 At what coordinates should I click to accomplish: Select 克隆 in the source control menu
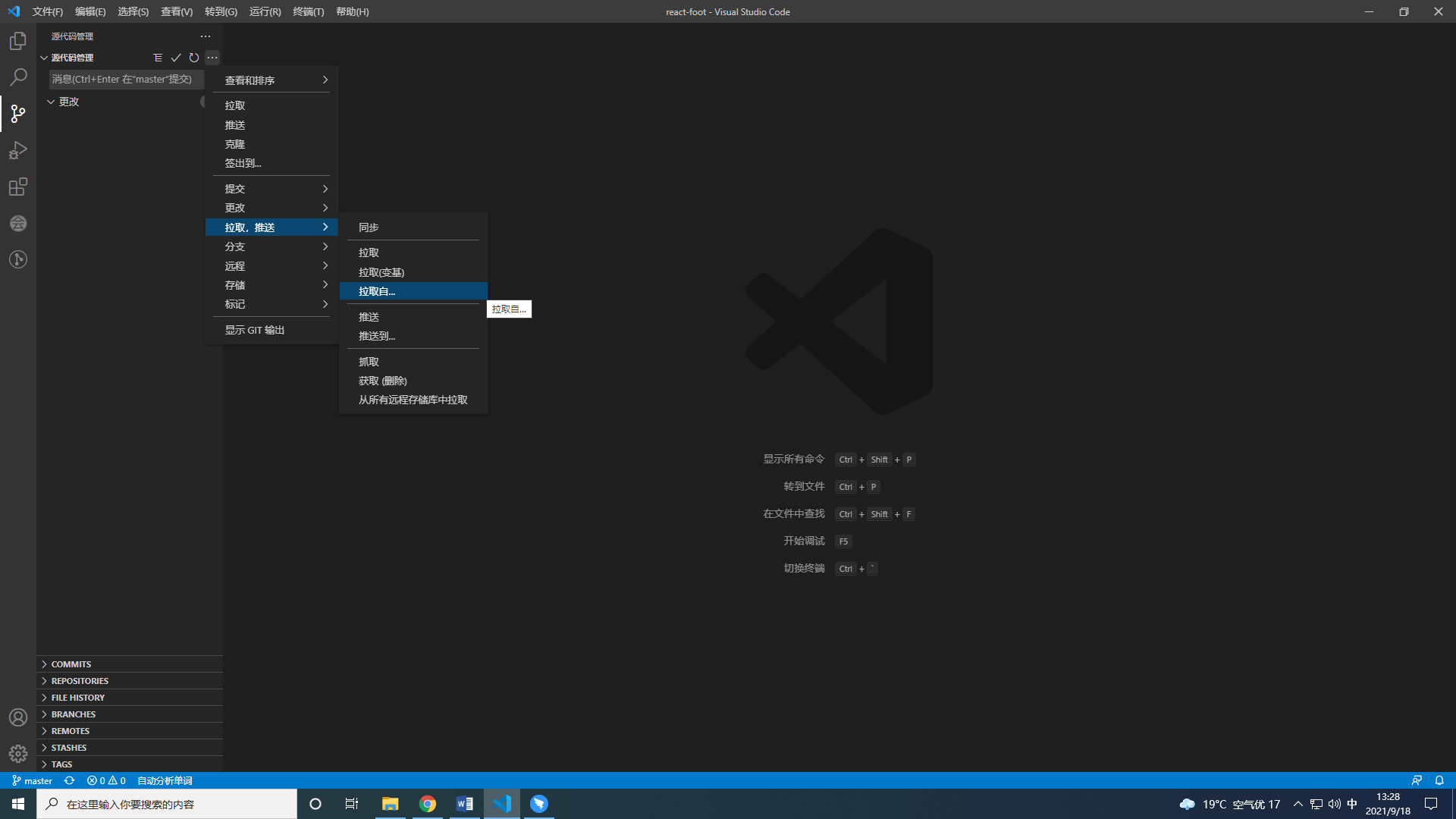(x=271, y=144)
